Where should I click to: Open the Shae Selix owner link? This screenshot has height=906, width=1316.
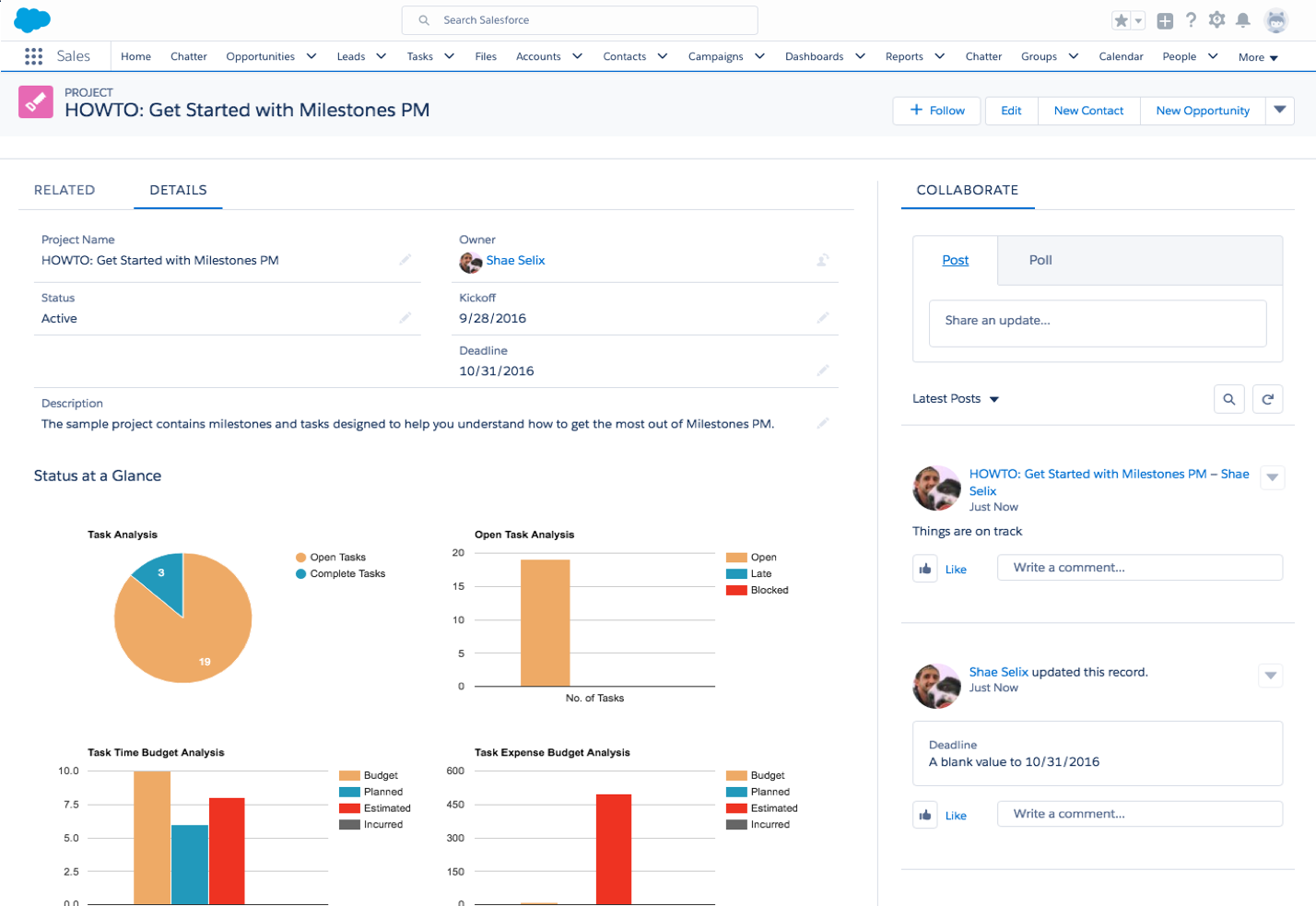[515, 261]
